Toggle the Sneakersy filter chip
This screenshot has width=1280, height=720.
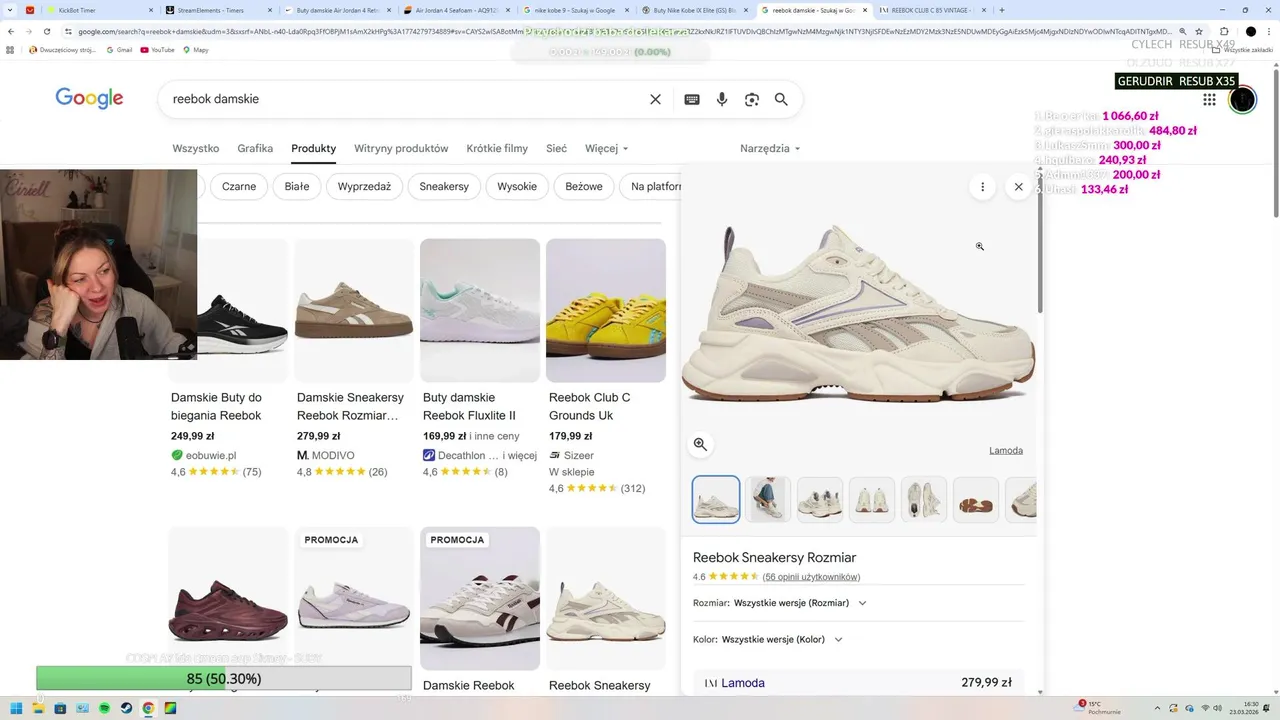click(444, 186)
